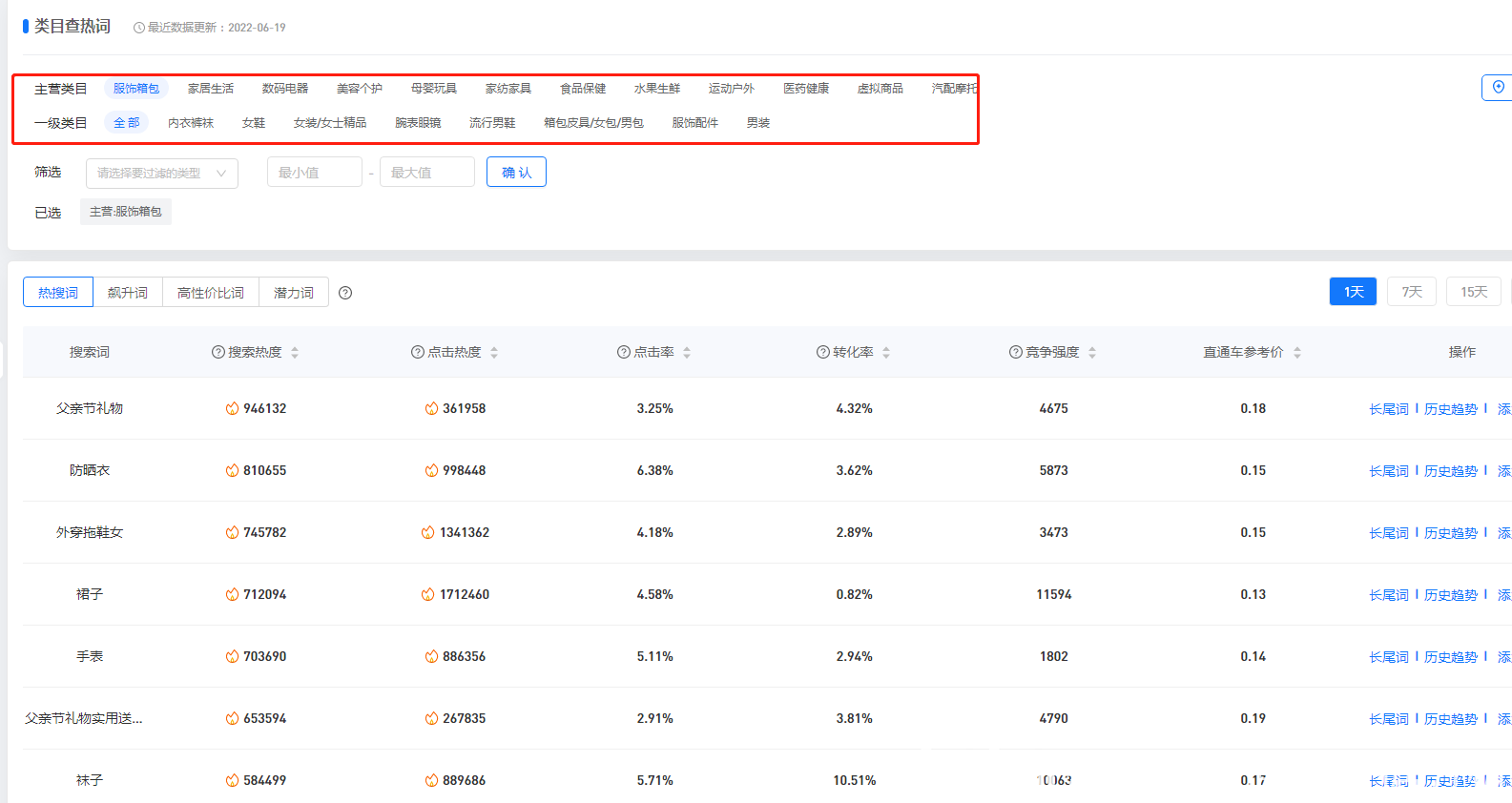View 历史趋势 for 防晒衣
Viewport: 1512px width, 803px height.
pyautogui.click(x=1450, y=471)
